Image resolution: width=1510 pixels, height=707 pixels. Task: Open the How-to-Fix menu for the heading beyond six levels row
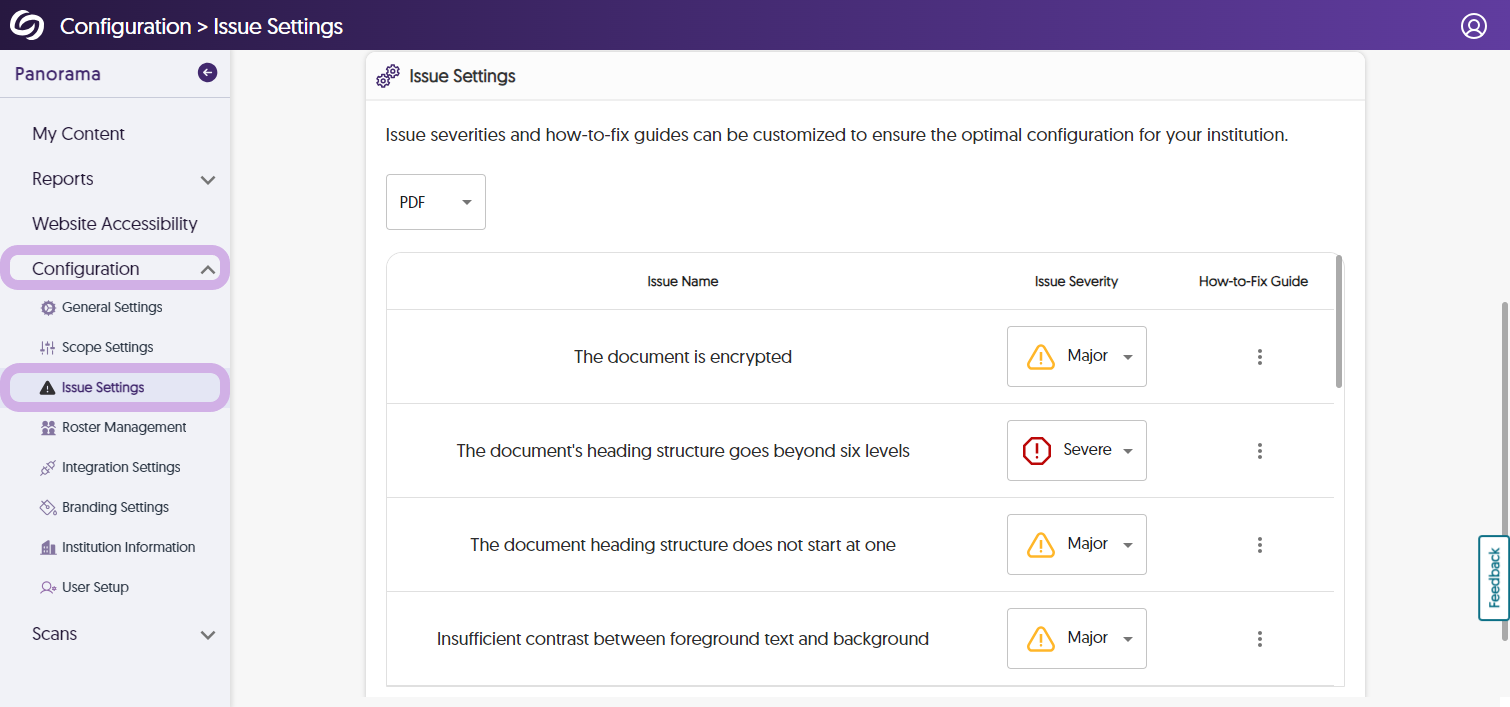[x=1260, y=451]
